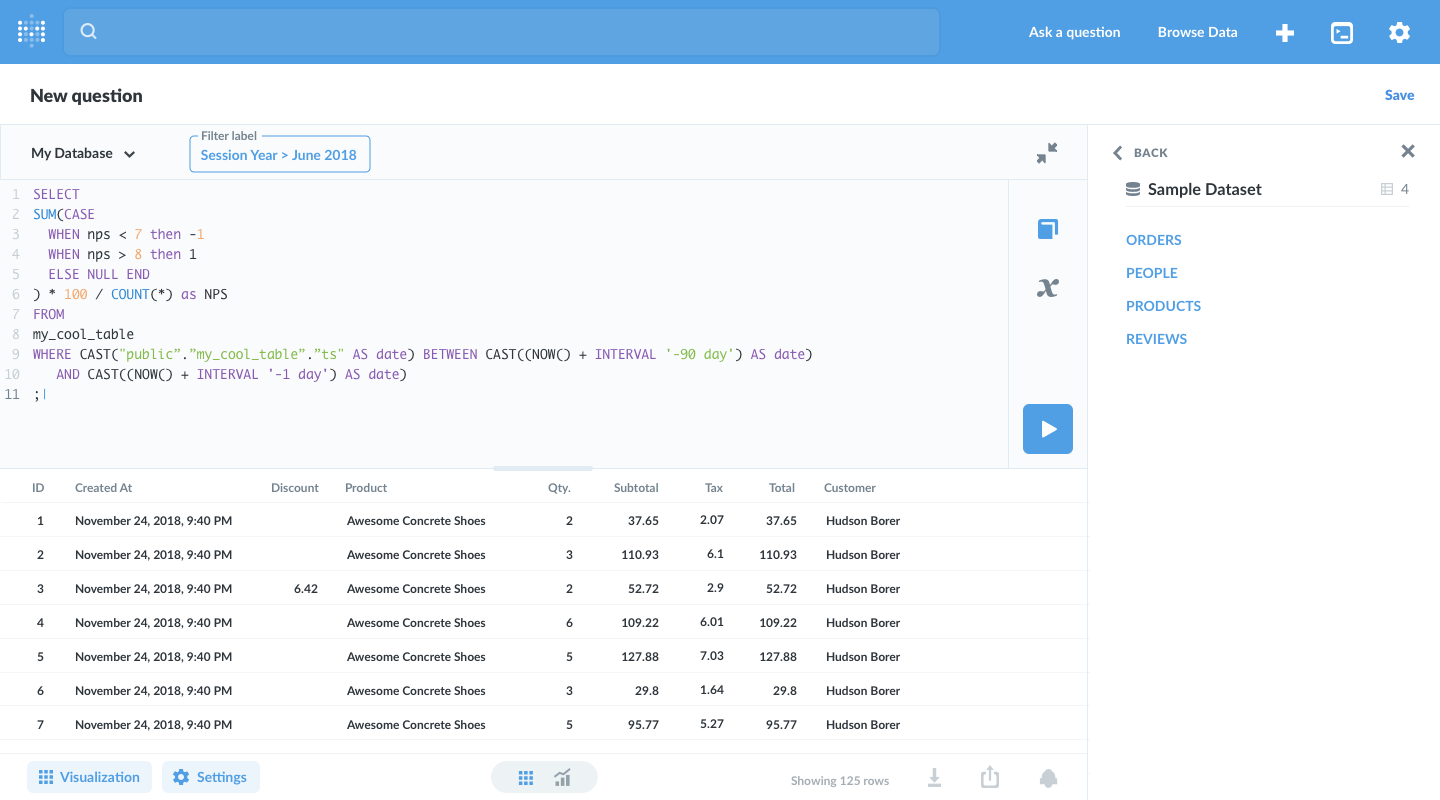Click the Metabase logo icon
The width and height of the screenshot is (1440, 800).
(x=32, y=32)
